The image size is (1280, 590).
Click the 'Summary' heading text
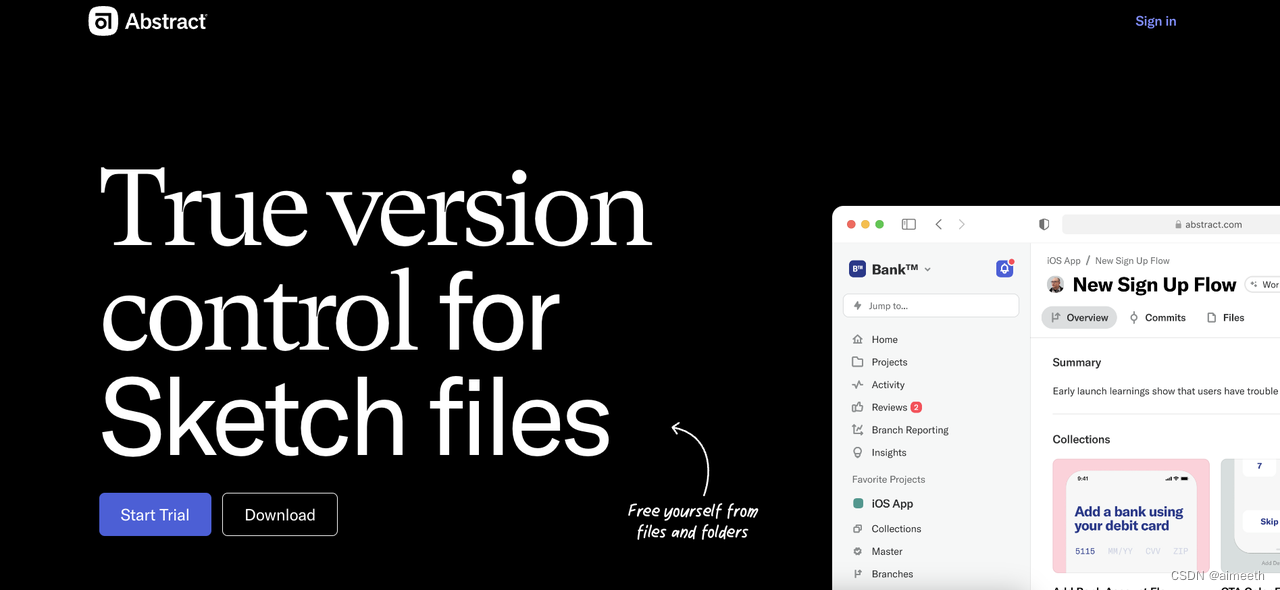(1076, 362)
